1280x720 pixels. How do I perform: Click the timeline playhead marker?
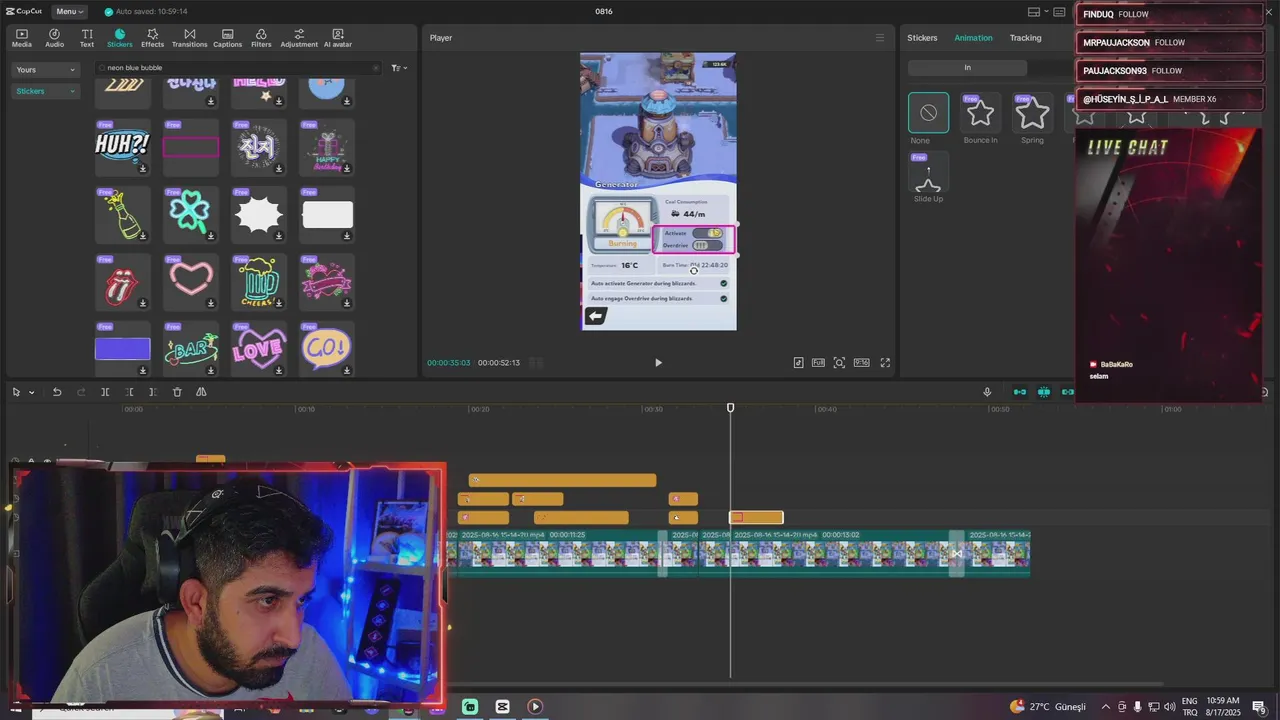coord(730,408)
